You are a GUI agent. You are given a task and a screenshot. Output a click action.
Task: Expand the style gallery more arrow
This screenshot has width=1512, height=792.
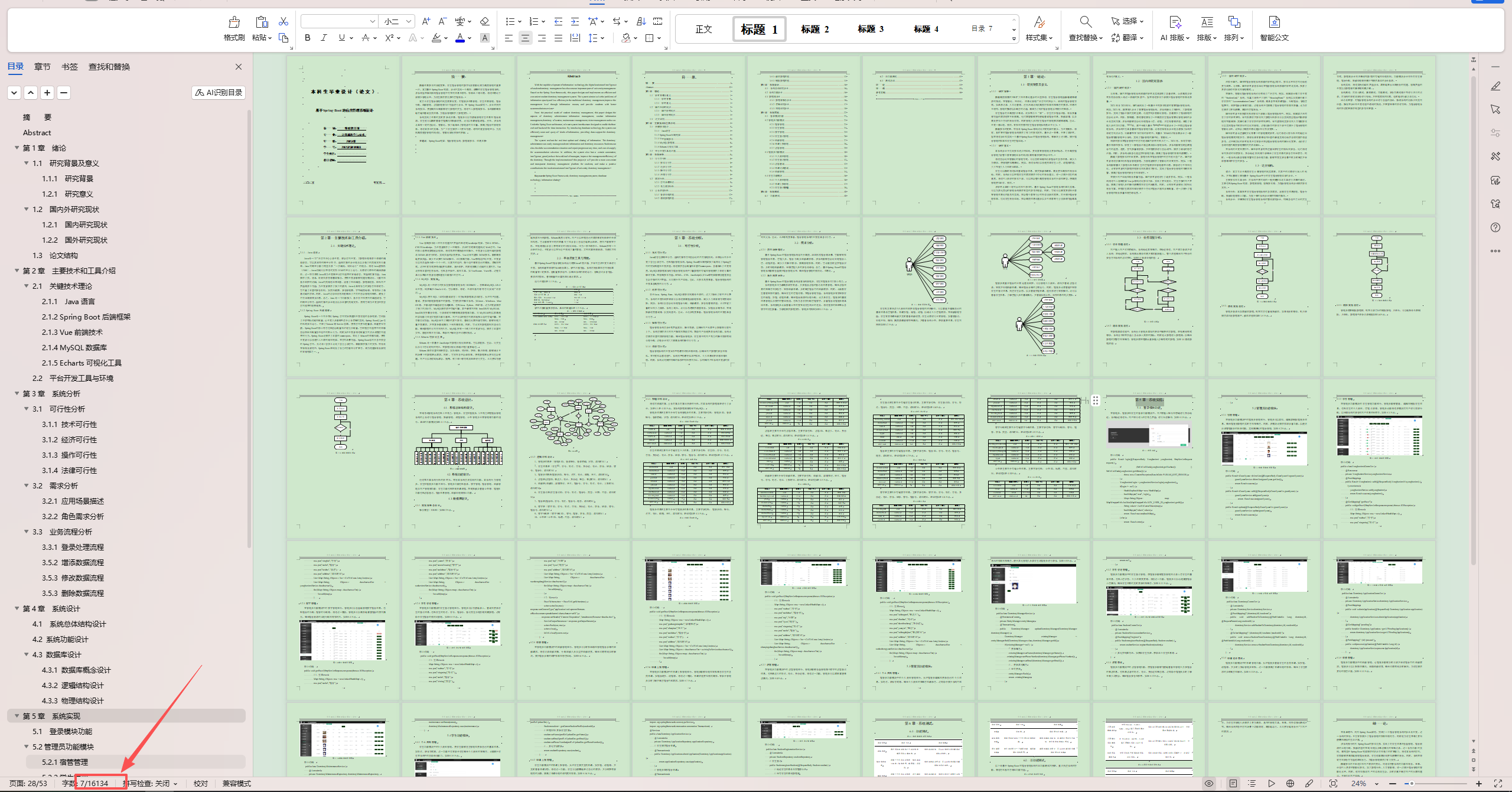(1014, 38)
